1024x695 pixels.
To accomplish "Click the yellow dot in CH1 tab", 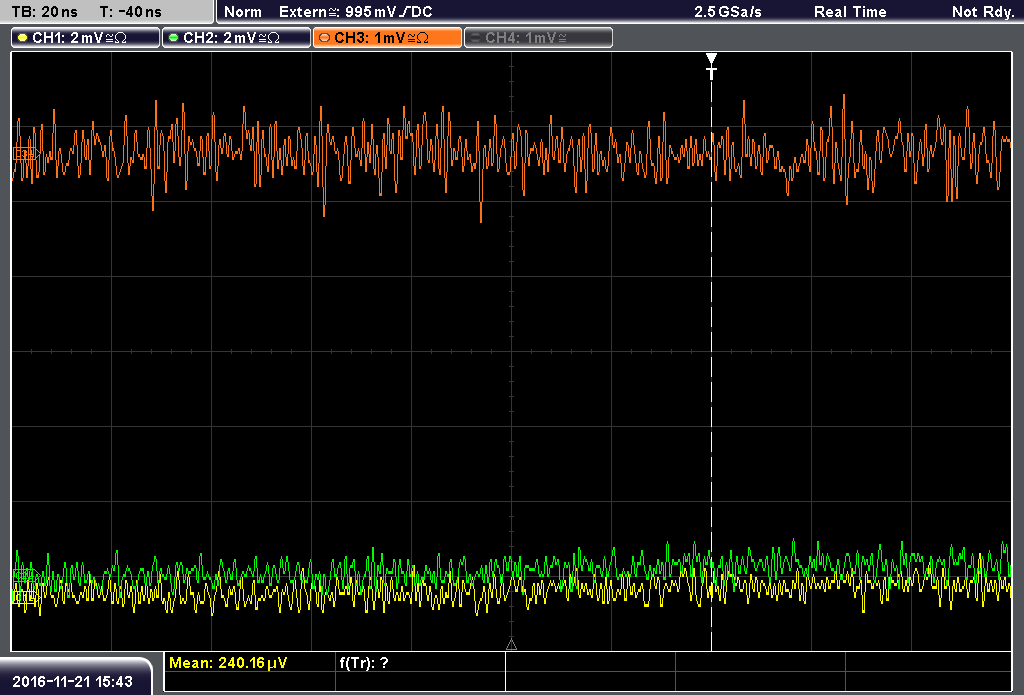I will click(22, 38).
